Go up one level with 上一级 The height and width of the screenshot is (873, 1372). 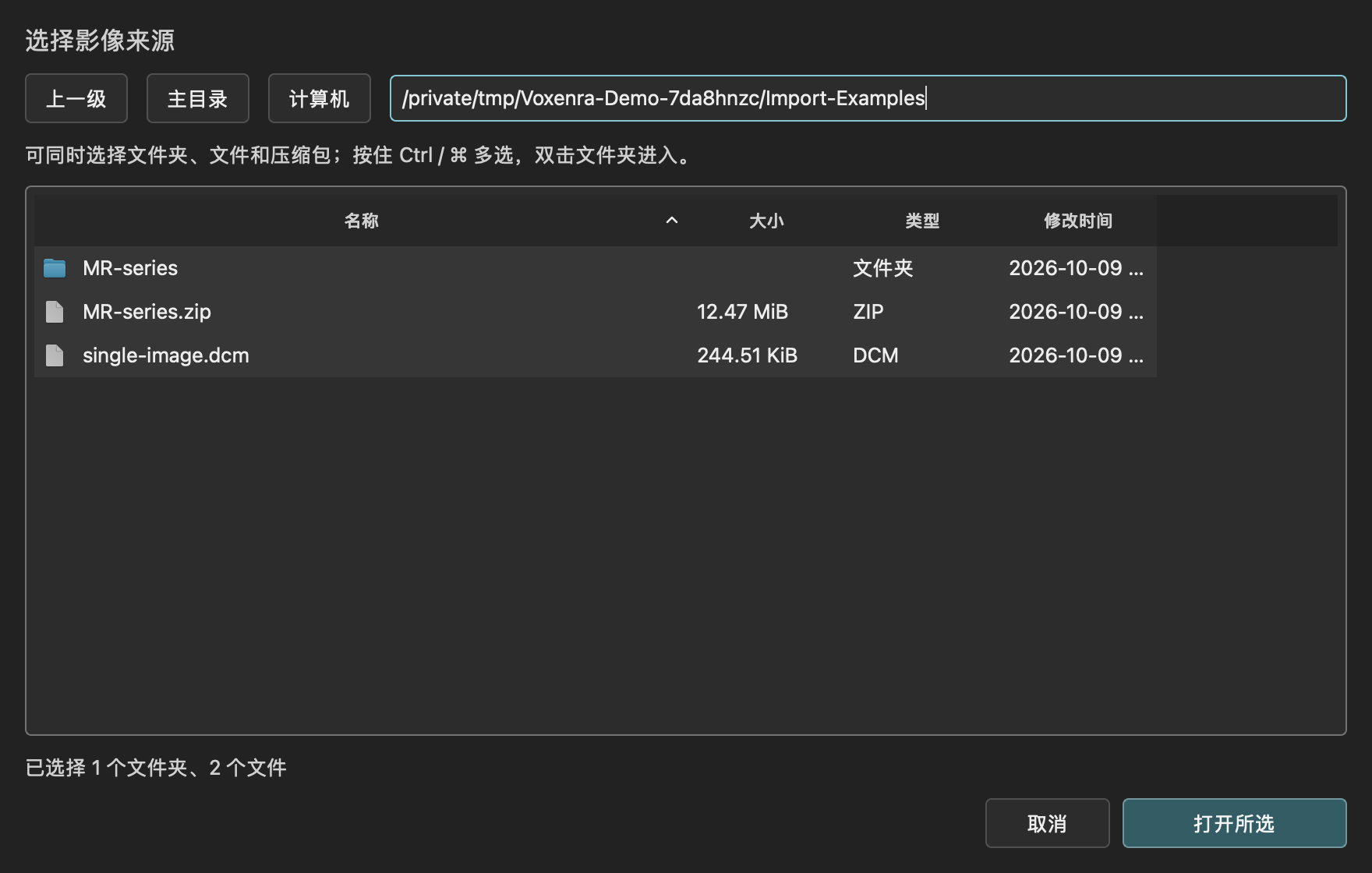pos(76,98)
